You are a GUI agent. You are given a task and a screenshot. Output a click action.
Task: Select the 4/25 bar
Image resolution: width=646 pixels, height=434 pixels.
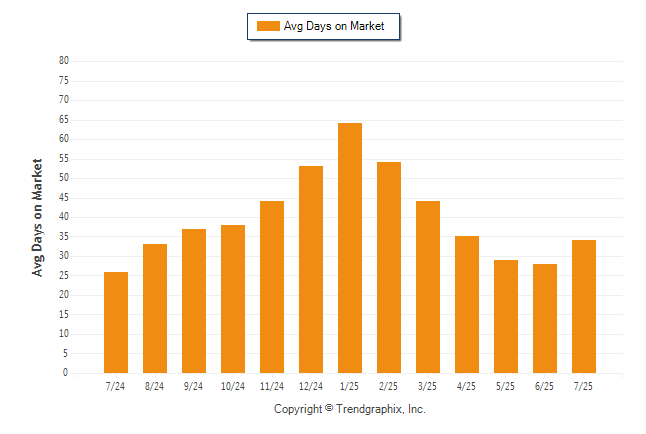(x=467, y=305)
